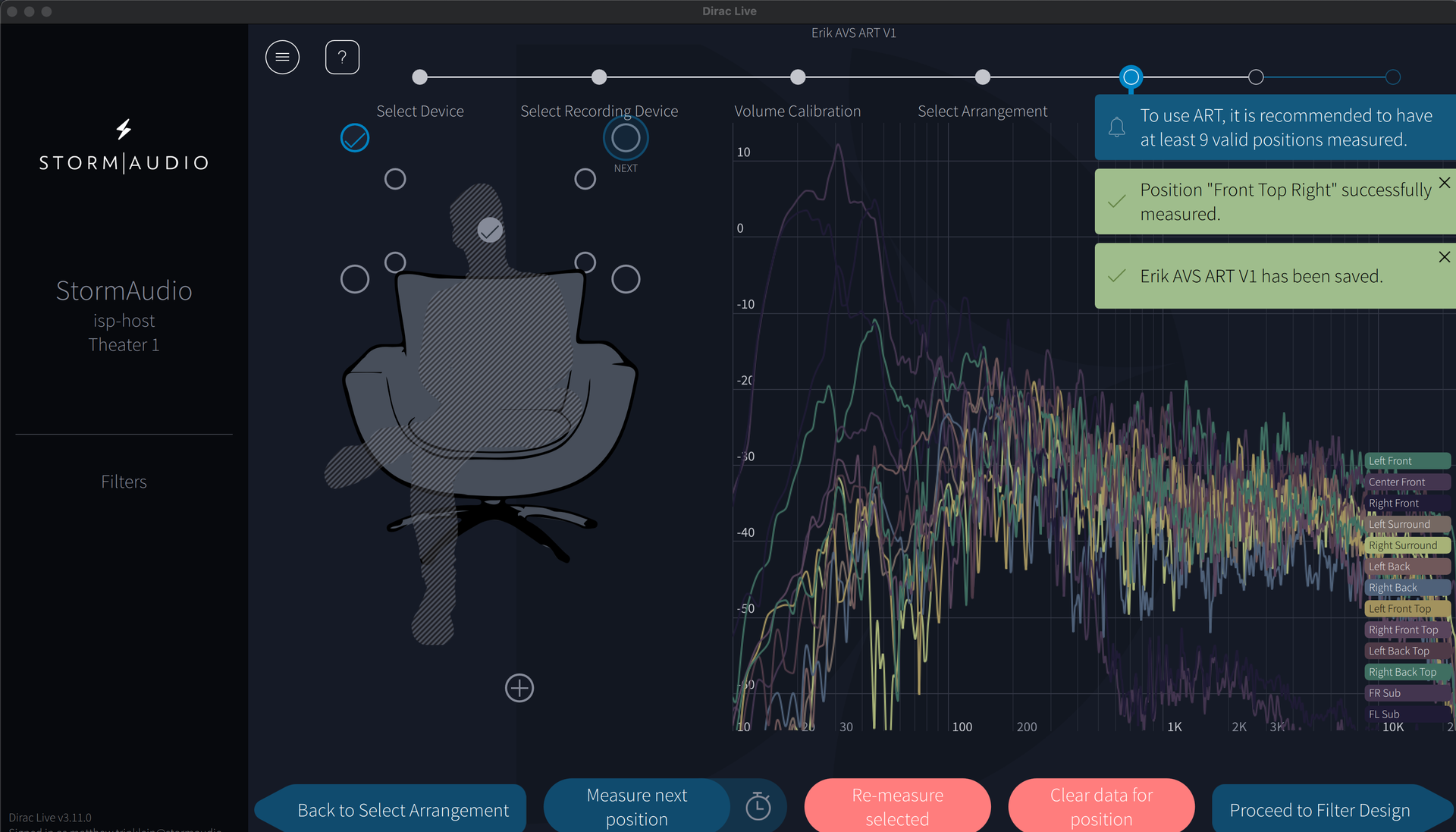Select the blue checked top-left measurement position

point(354,138)
